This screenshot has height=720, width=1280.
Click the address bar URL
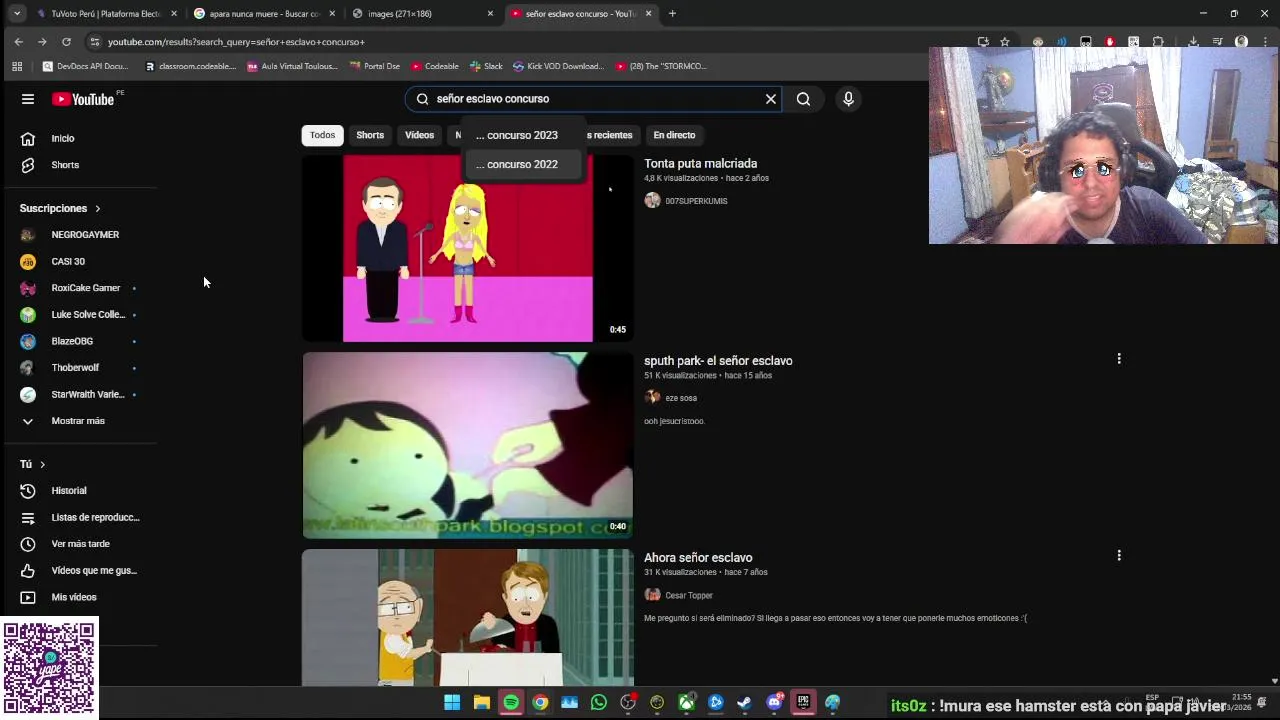pyautogui.click(x=236, y=42)
